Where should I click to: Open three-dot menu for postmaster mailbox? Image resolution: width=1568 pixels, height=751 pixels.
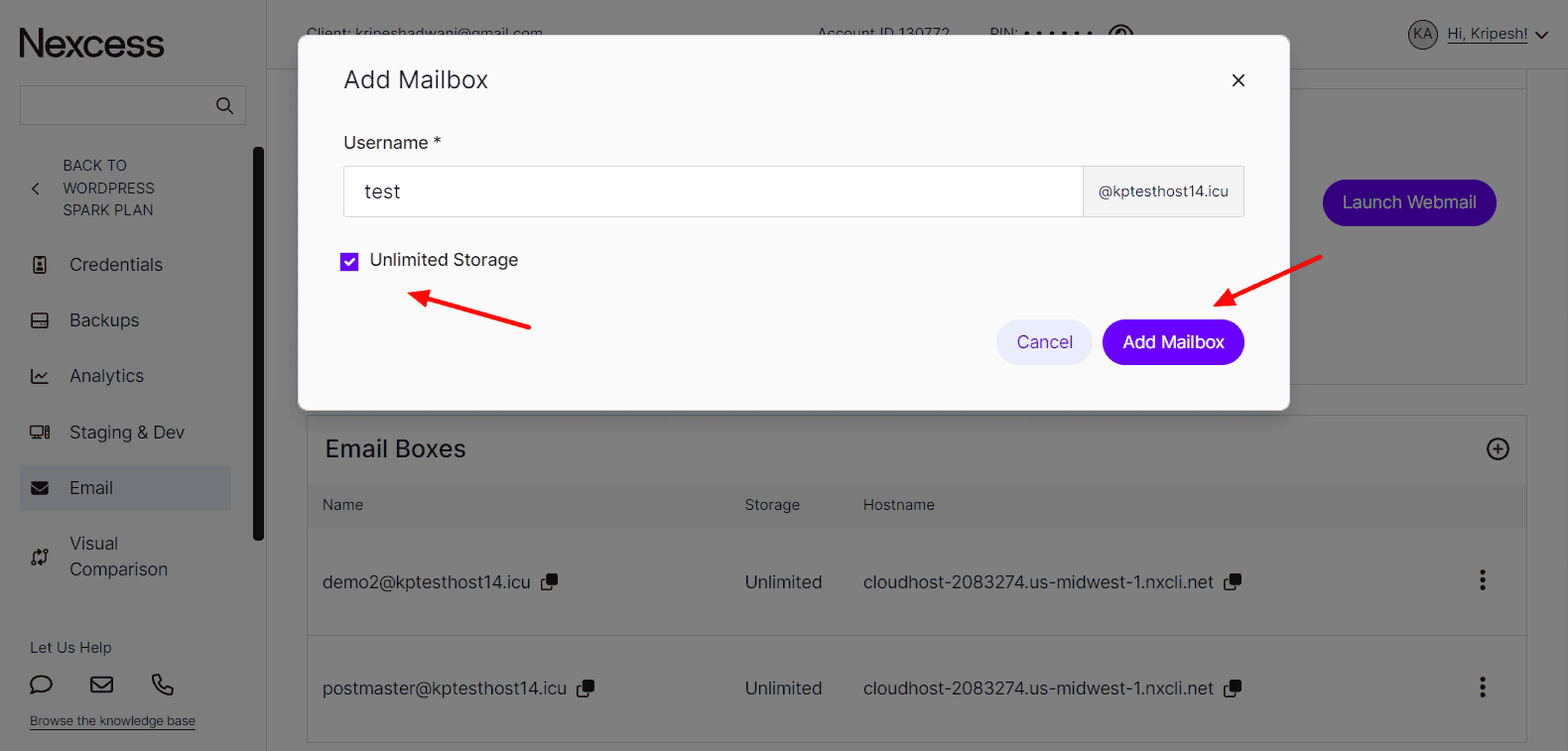click(1482, 688)
